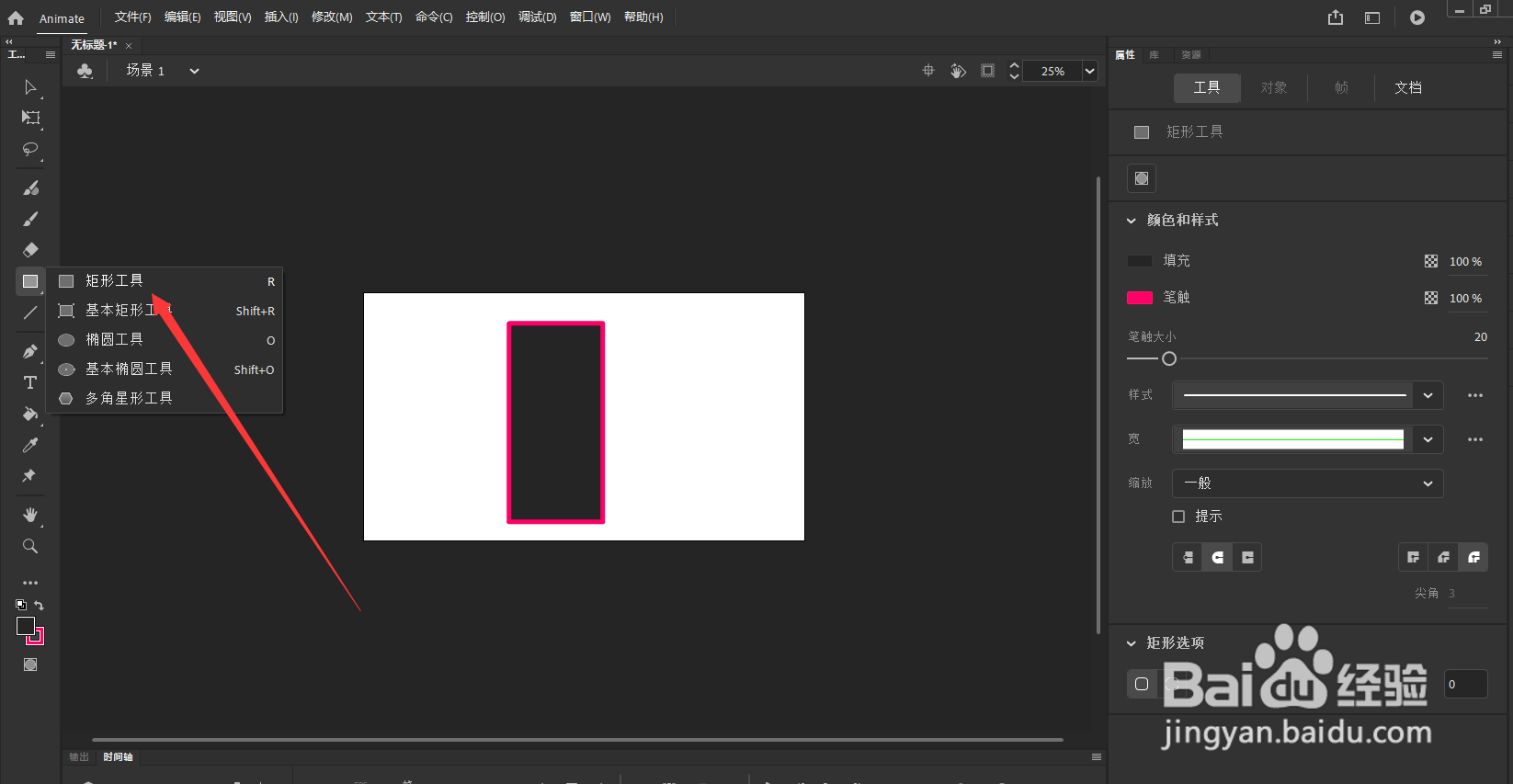Viewport: 1513px width, 784px height.
Task: Select the Eraser tool
Action: (30, 250)
